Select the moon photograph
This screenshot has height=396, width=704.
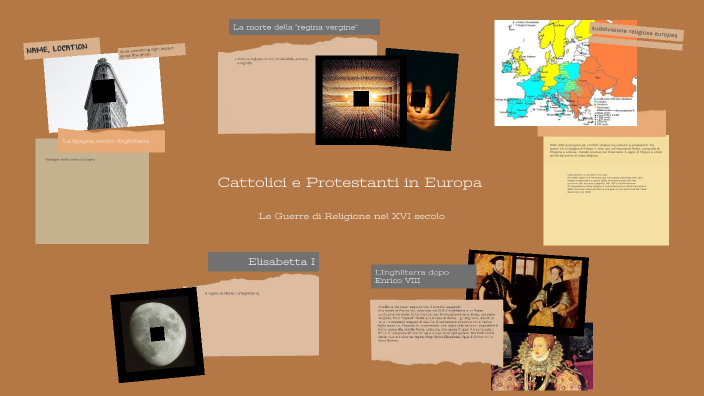[x=157, y=334]
